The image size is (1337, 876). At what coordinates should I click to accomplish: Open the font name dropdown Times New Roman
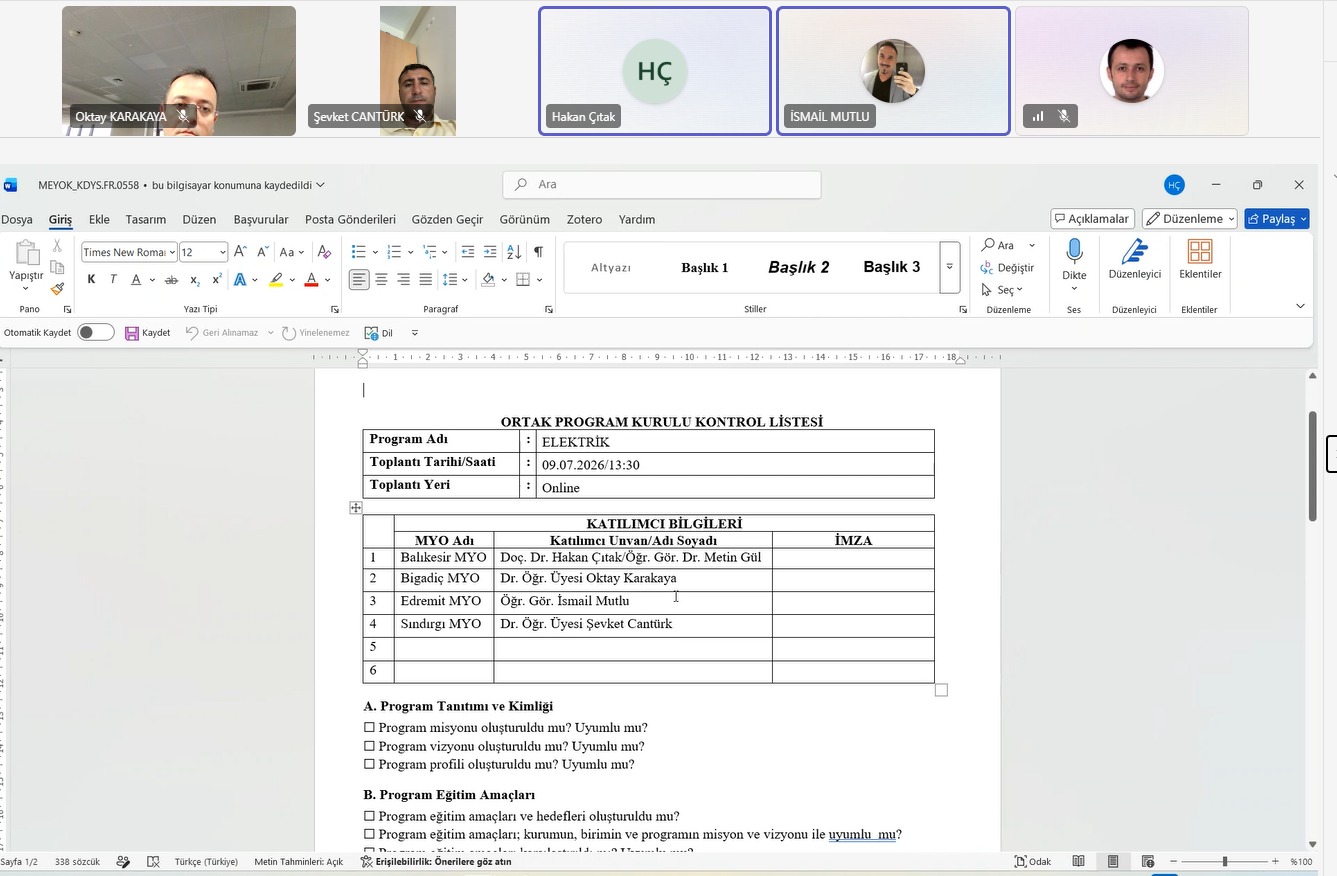click(172, 252)
